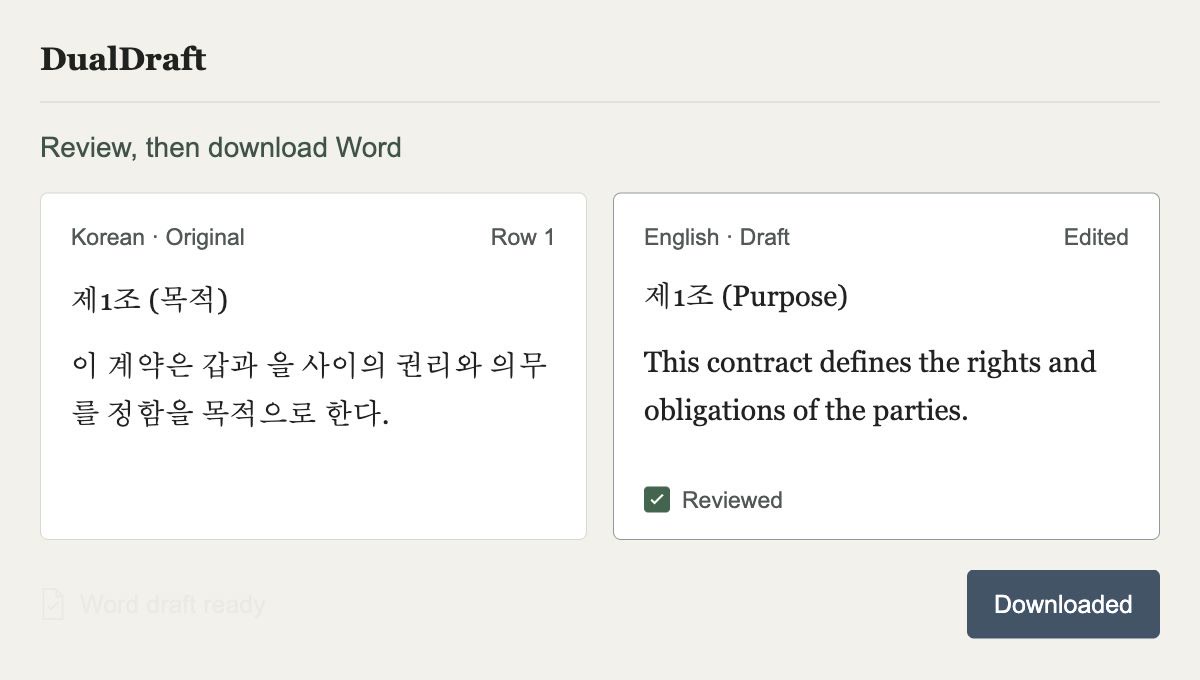Click the 'Korean · Original' label
This screenshot has width=1200, height=680.
click(x=158, y=237)
